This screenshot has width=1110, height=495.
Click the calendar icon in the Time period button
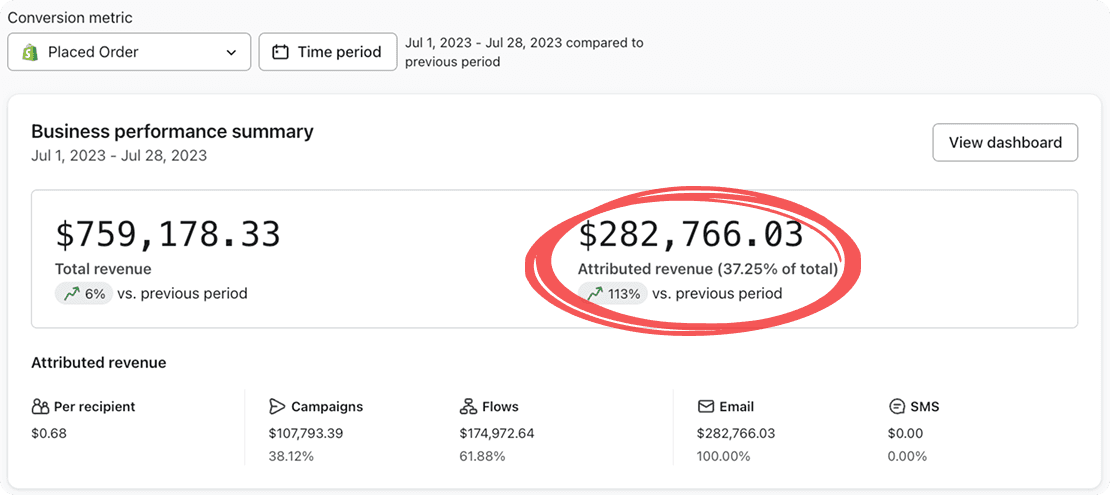(280, 52)
